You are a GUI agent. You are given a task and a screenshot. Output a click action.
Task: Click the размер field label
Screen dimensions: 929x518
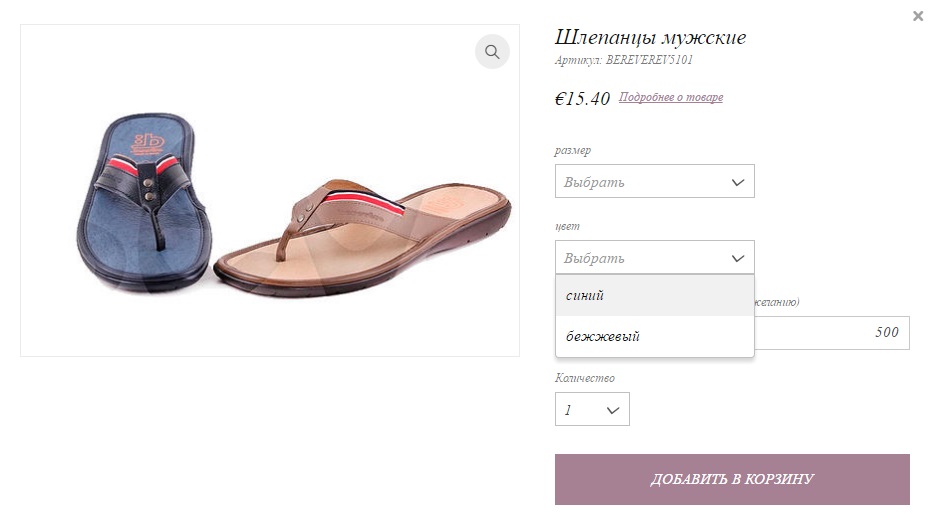572,151
